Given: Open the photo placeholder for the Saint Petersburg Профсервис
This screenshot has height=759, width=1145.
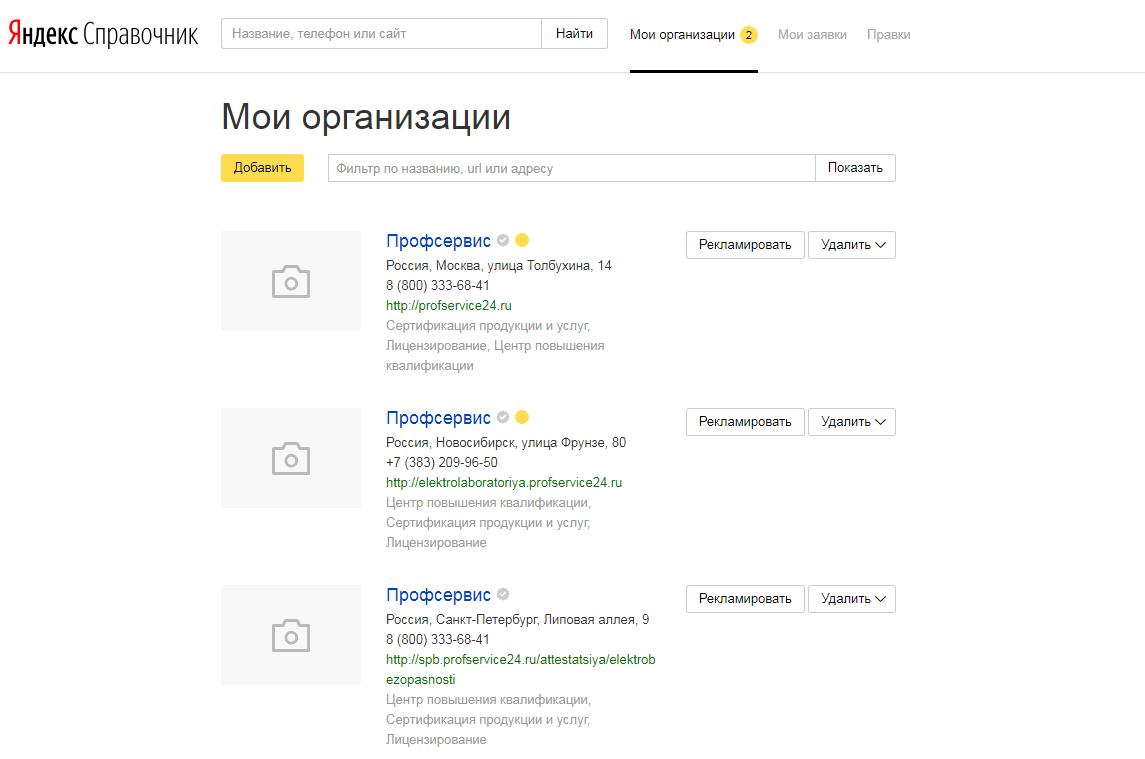Looking at the screenshot, I should pyautogui.click(x=291, y=635).
